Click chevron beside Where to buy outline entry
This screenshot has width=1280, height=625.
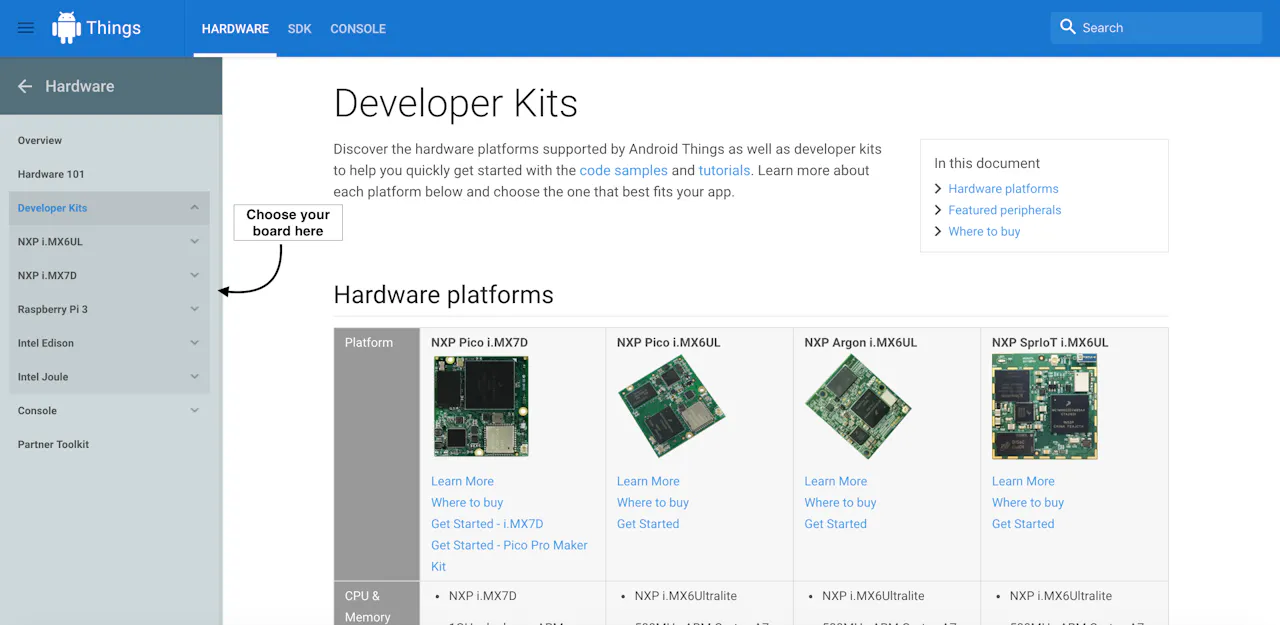(938, 231)
